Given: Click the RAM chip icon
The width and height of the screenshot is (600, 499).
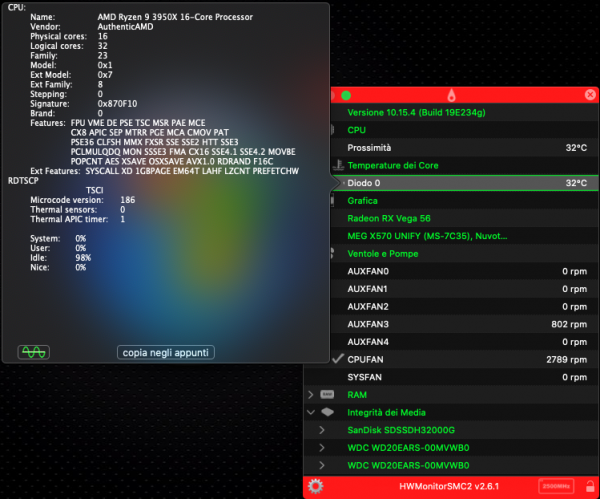Looking at the screenshot, I should point(327,395).
